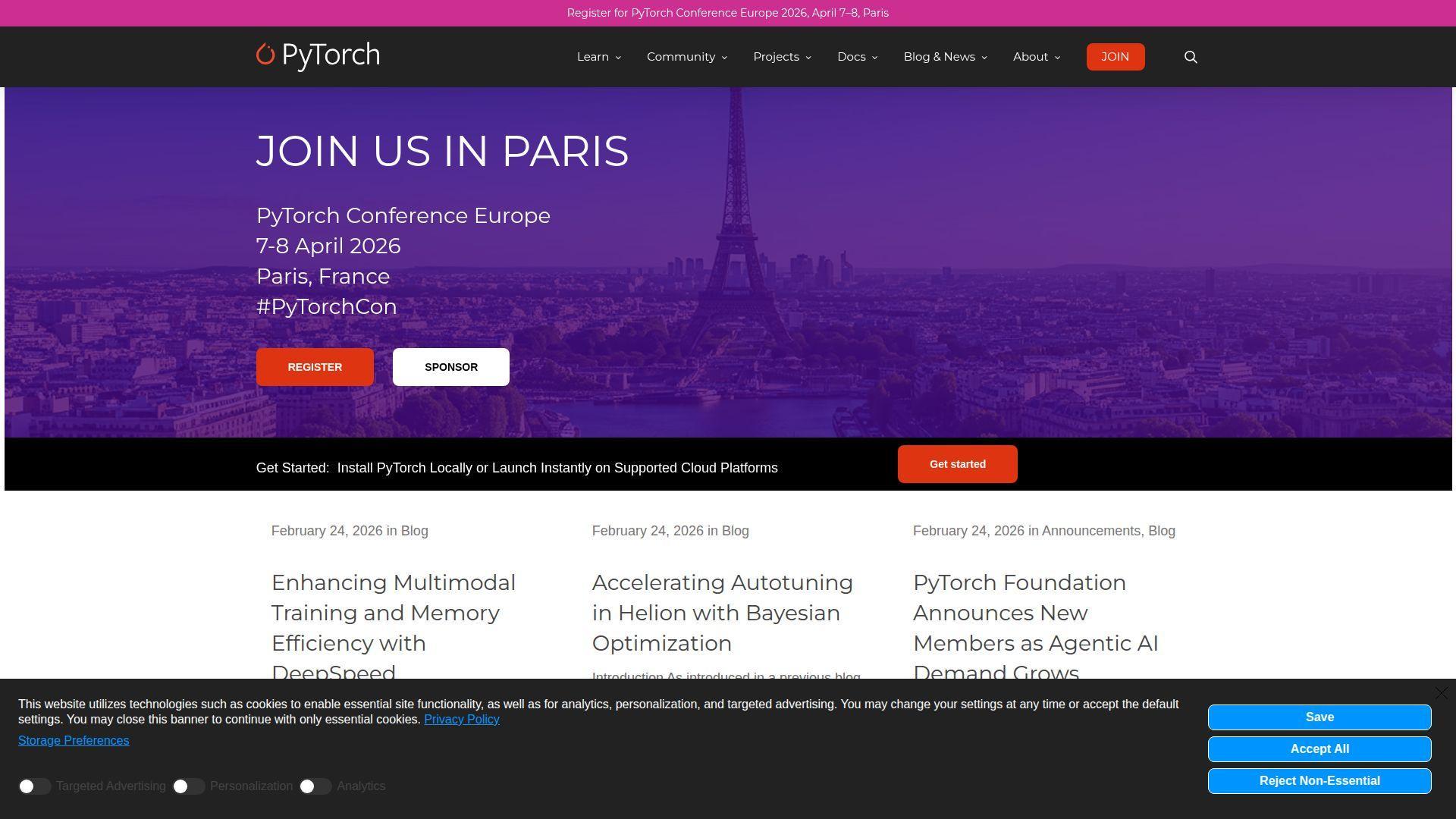Open the Docs menu

[857, 57]
